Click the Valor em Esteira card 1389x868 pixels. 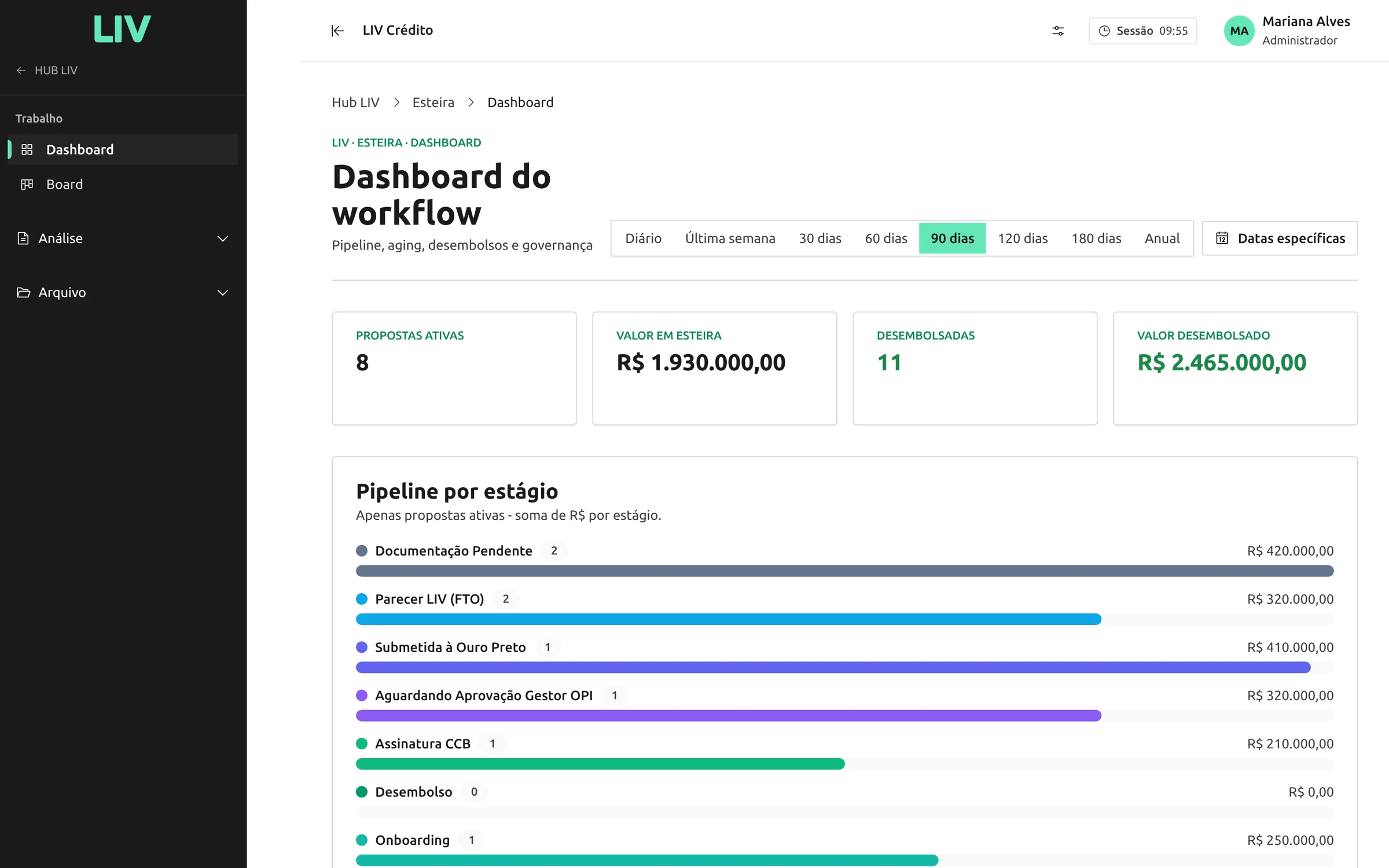[715, 369]
